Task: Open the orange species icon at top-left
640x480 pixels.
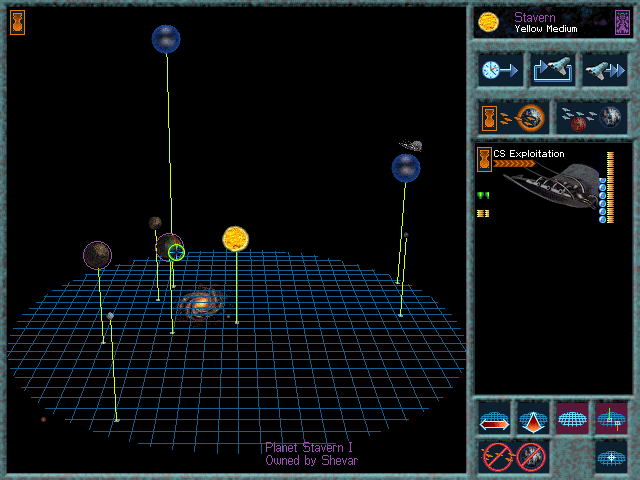Action: click(17, 22)
